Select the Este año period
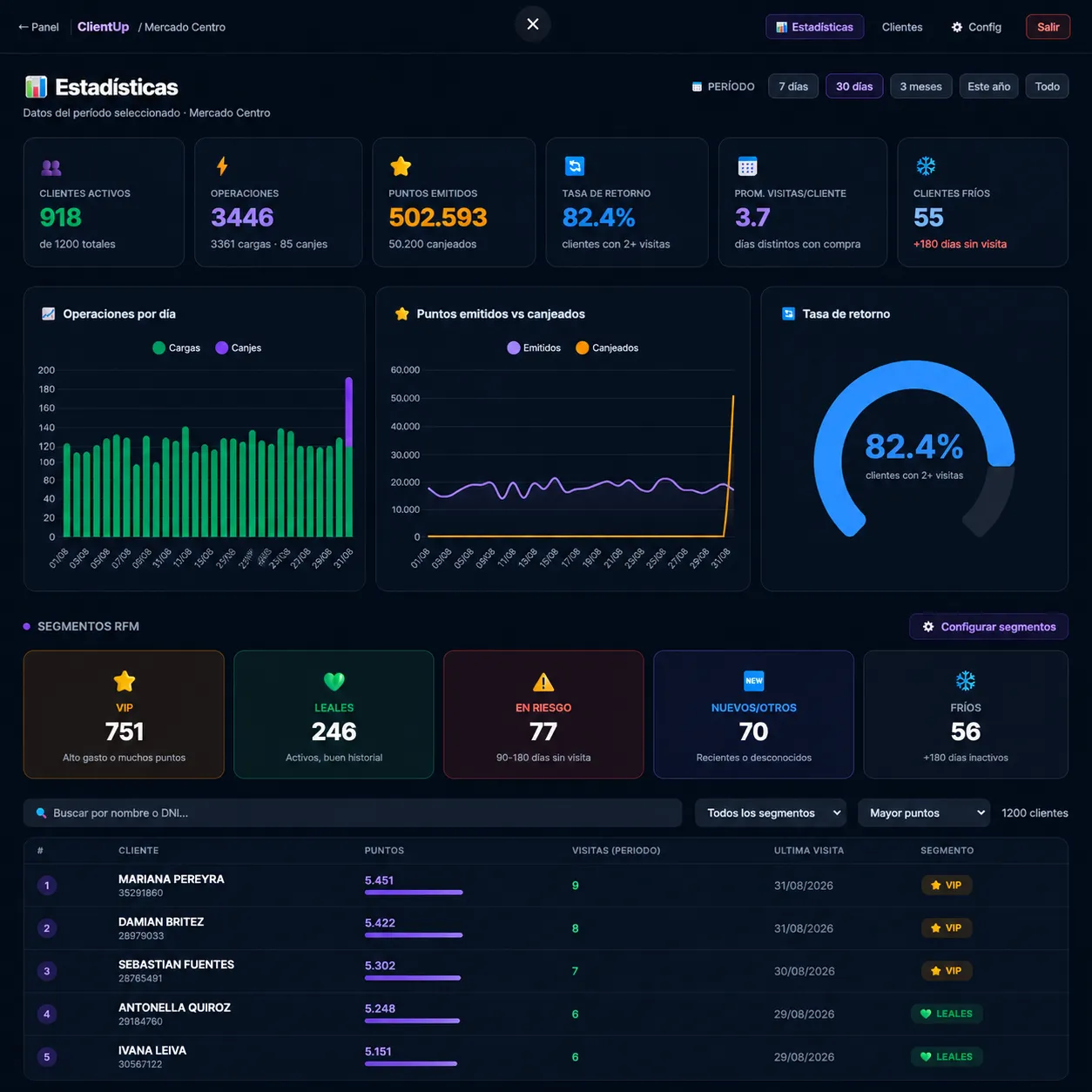This screenshot has height=1092, width=1092. pos(988,86)
